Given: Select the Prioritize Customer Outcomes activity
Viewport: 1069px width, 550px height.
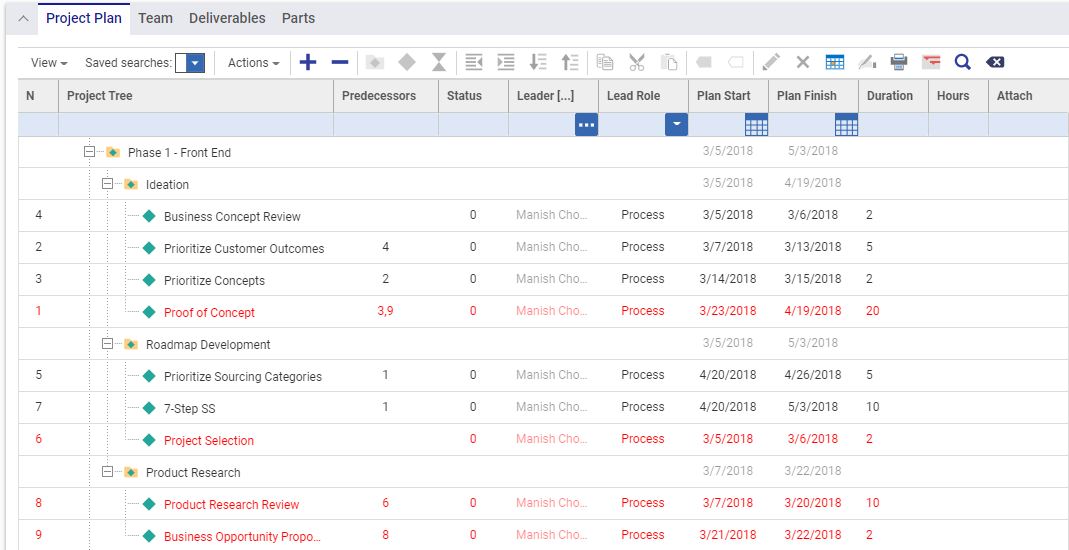Looking at the screenshot, I should coord(244,249).
